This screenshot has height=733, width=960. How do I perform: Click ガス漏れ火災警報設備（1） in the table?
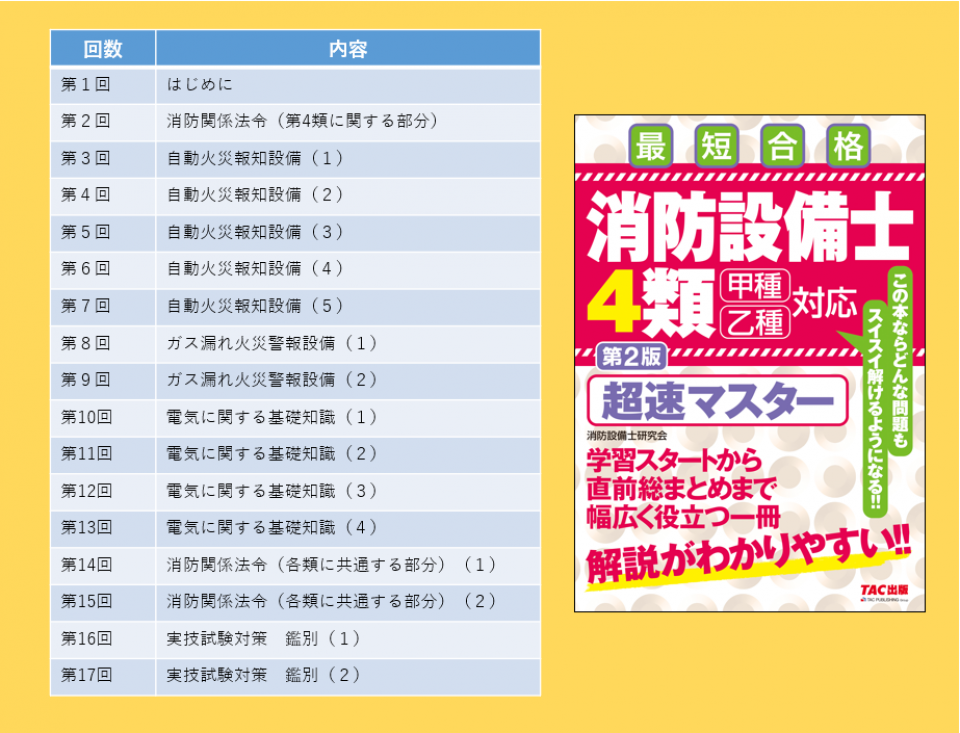click(273, 343)
